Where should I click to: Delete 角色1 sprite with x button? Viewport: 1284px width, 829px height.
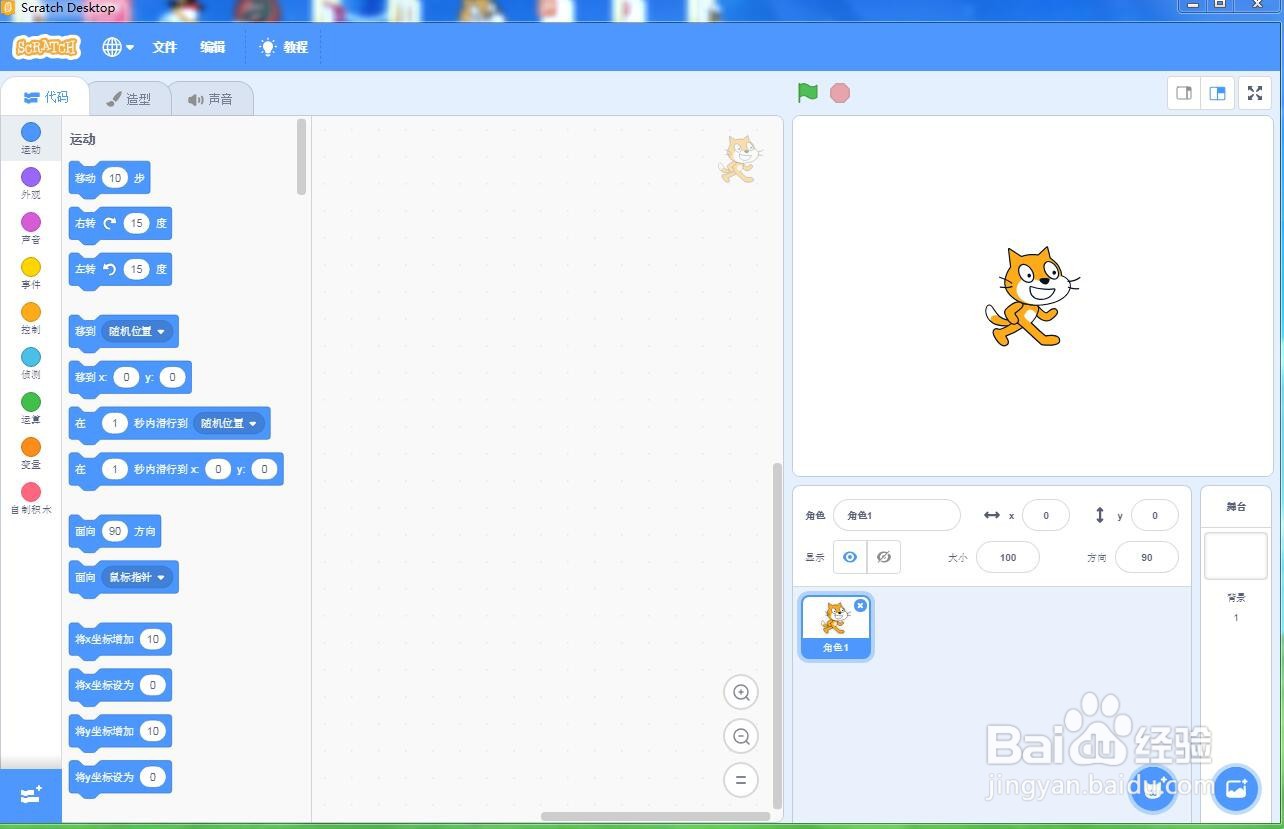[861, 605]
